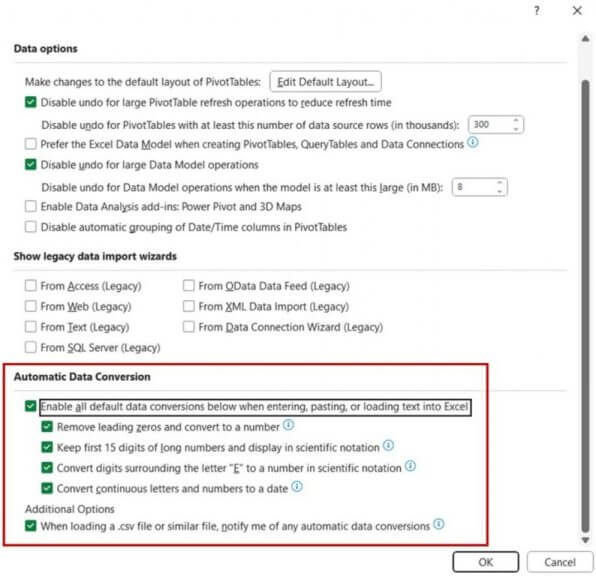Close the options dialog with X
596x576 pixels.
(577, 11)
